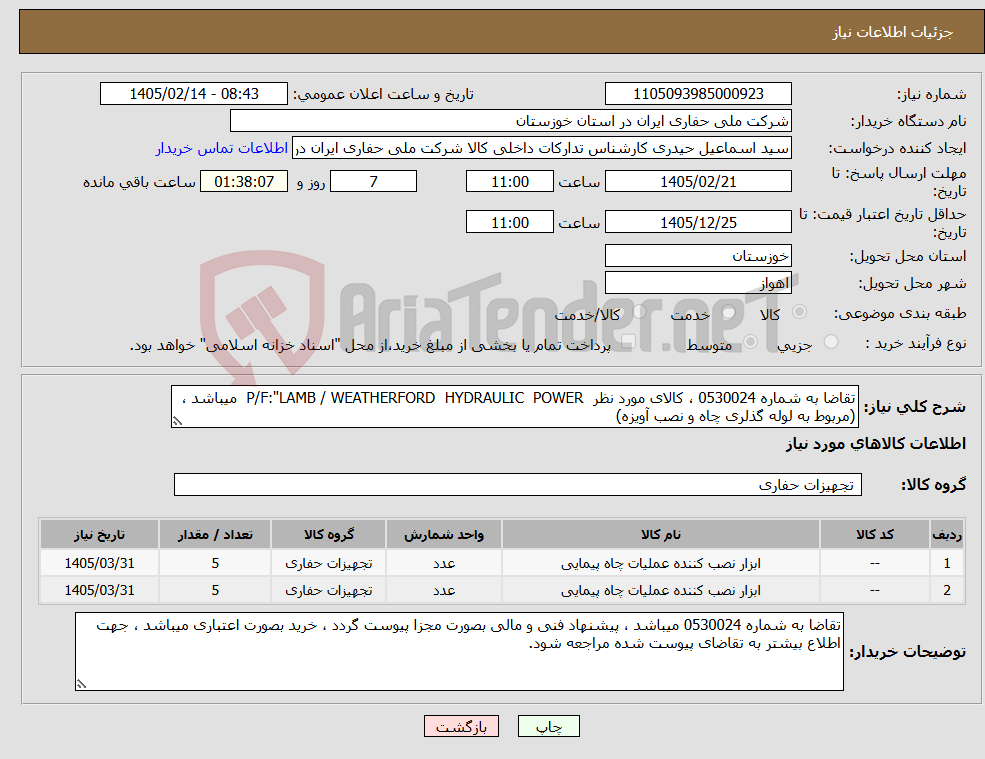Select the کالا radio button
Image resolution: width=985 pixels, height=759 pixels.
coord(800,312)
